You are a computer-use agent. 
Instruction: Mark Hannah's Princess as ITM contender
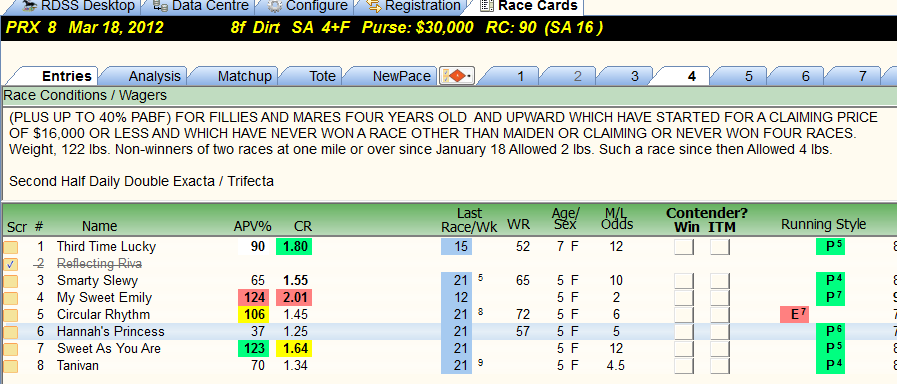coord(720,332)
